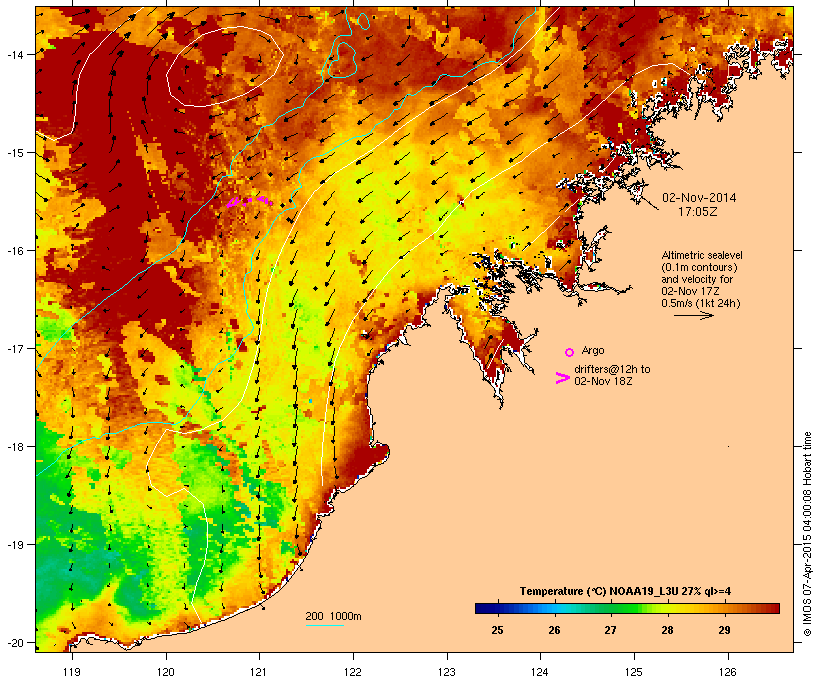
Task: Click the latitude label -15
Action: [x=15, y=153]
